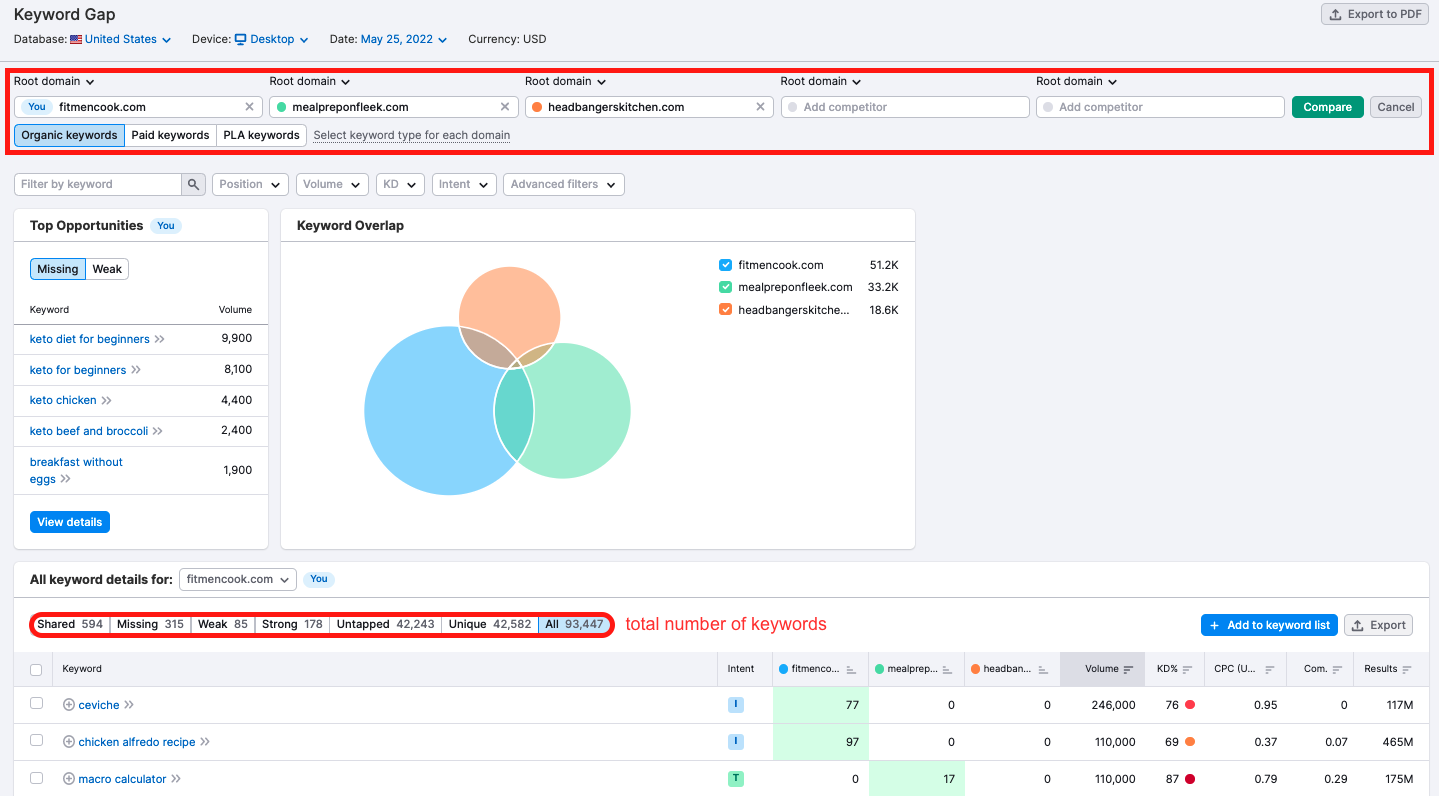
Task: Sort by Com. column icon
Action: click(x=1337, y=669)
